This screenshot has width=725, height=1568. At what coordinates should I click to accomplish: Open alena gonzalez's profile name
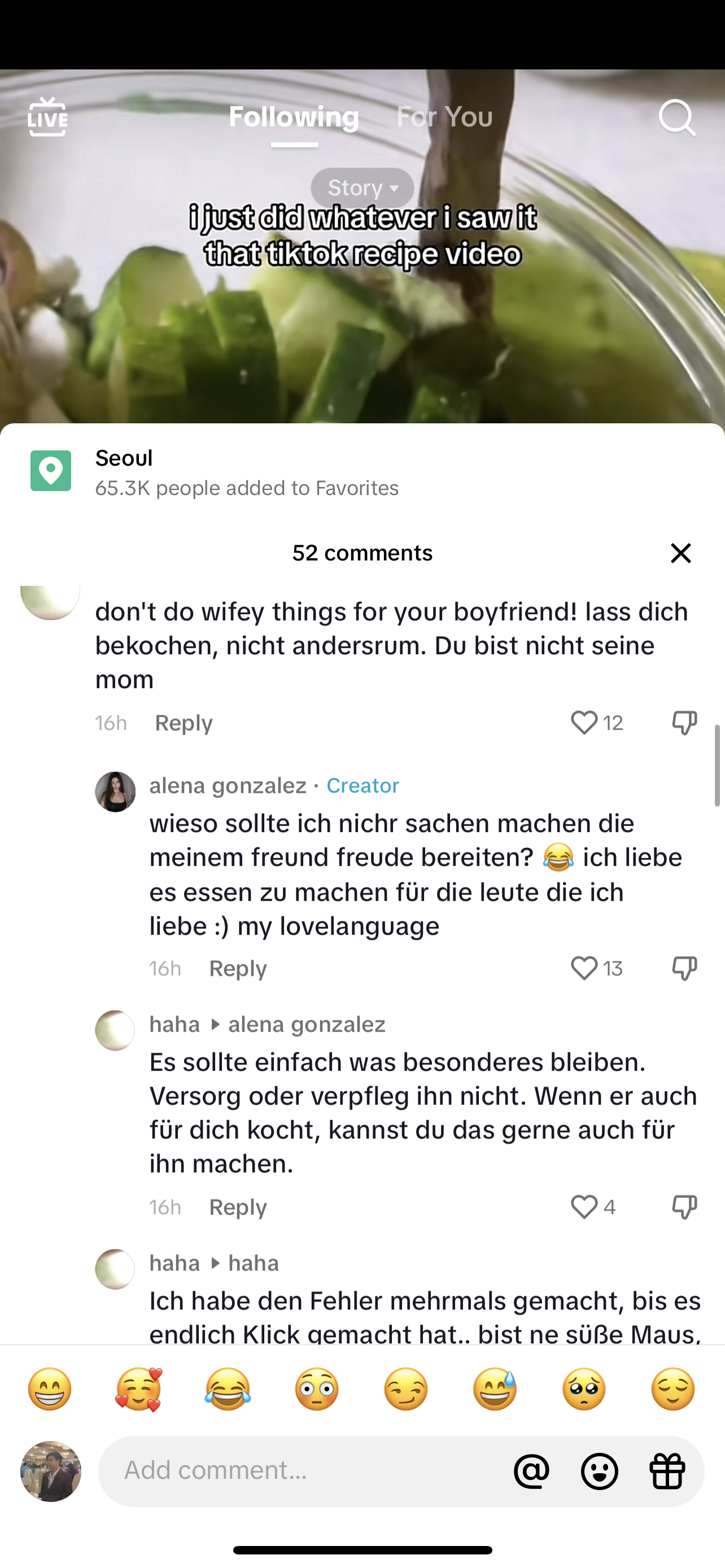228,785
